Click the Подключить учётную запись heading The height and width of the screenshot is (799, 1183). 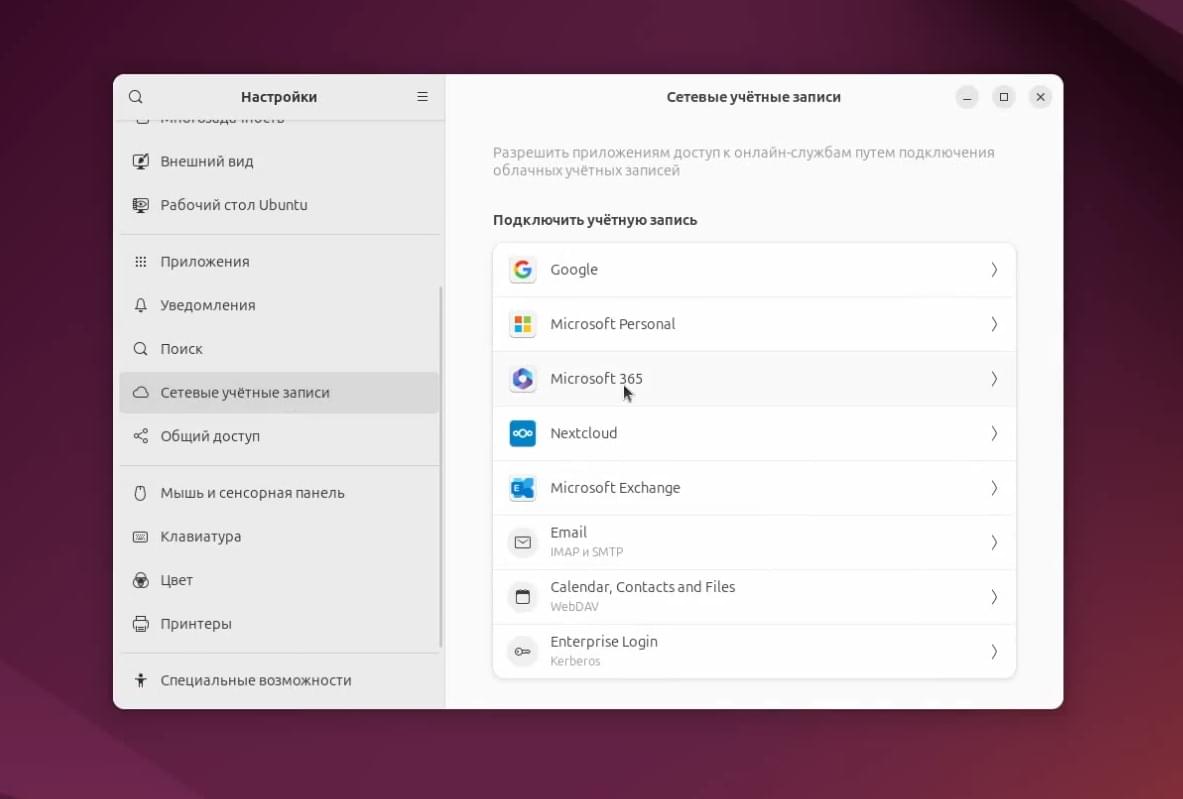[x=595, y=220]
